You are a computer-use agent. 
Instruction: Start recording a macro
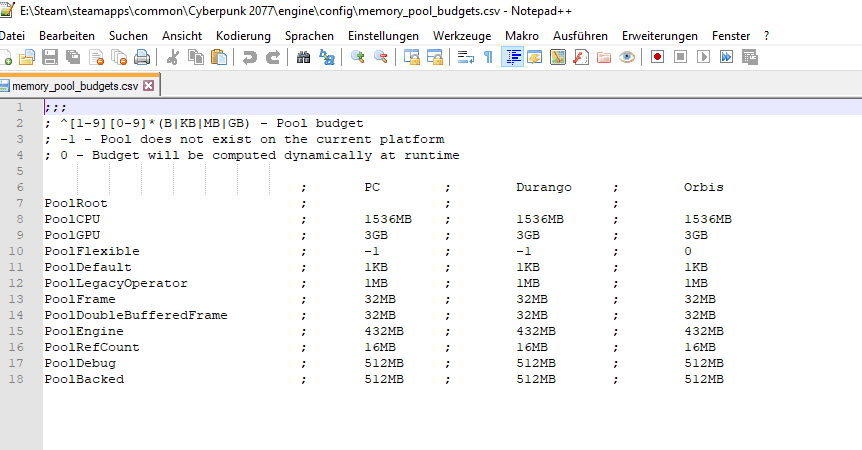click(657, 57)
